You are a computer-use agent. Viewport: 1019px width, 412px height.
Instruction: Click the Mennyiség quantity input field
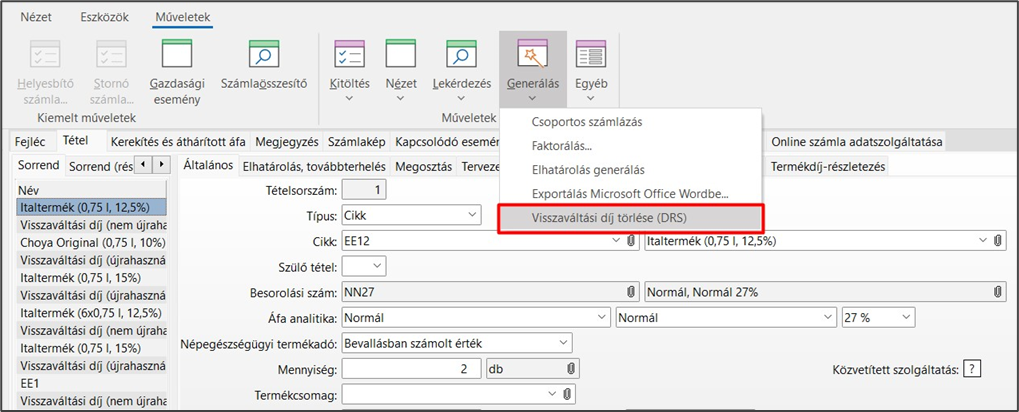tap(411, 369)
